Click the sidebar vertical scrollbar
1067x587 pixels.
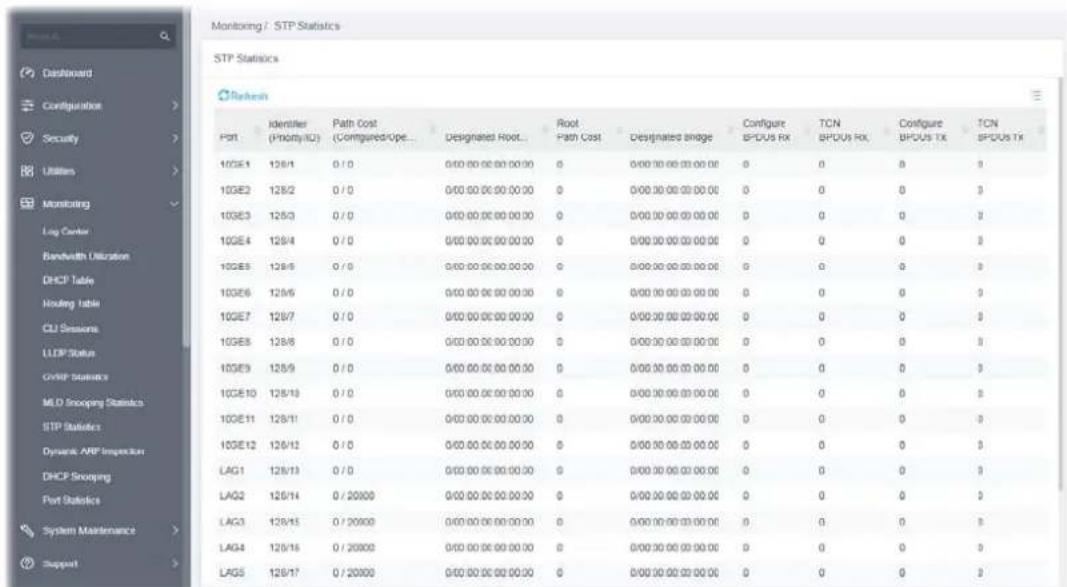coord(187,177)
